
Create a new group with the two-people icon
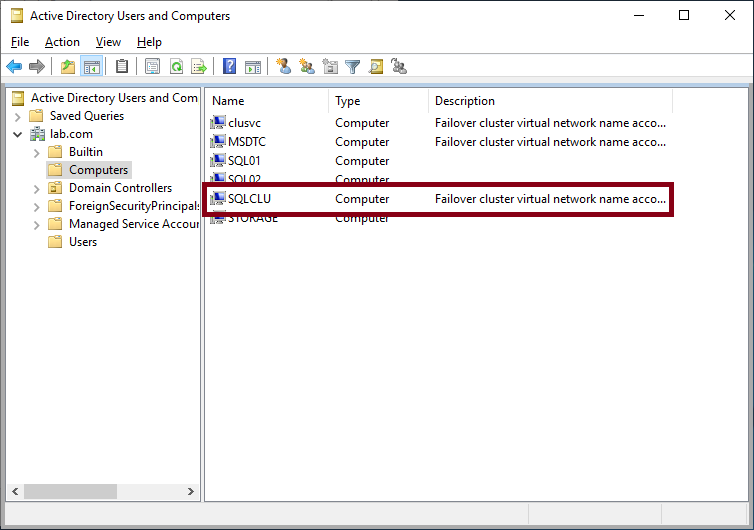306,66
